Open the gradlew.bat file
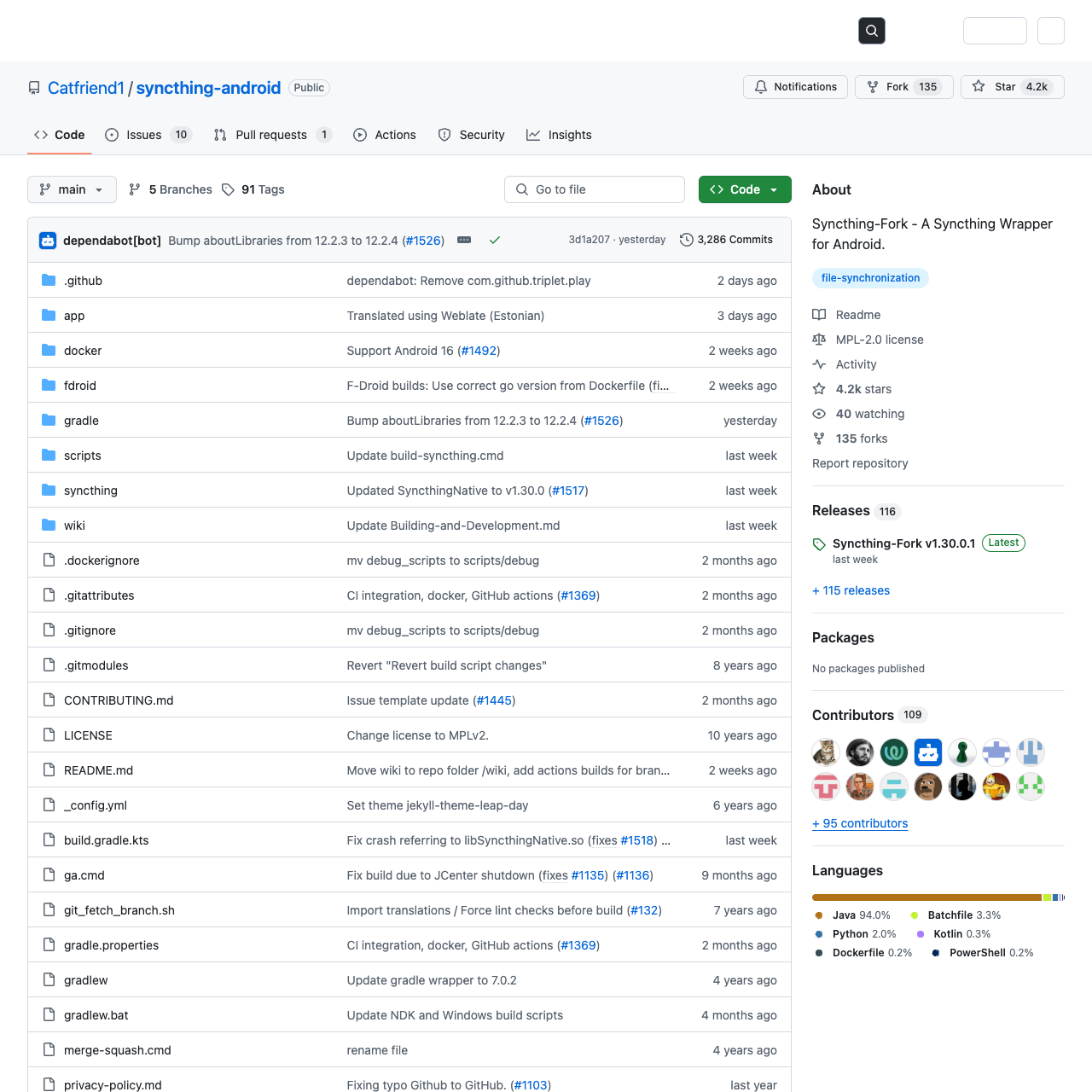1092x1092 pixels. [x=96, y=1015]
